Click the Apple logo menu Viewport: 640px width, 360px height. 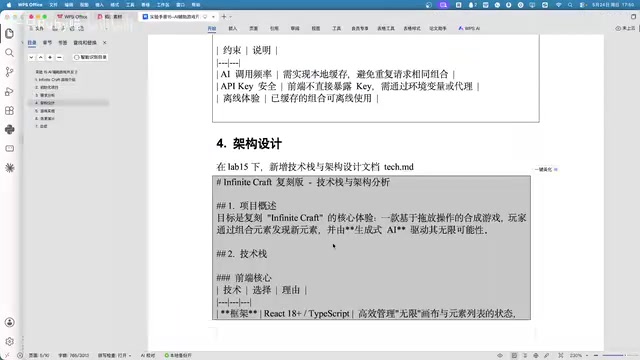pos(9,5)
